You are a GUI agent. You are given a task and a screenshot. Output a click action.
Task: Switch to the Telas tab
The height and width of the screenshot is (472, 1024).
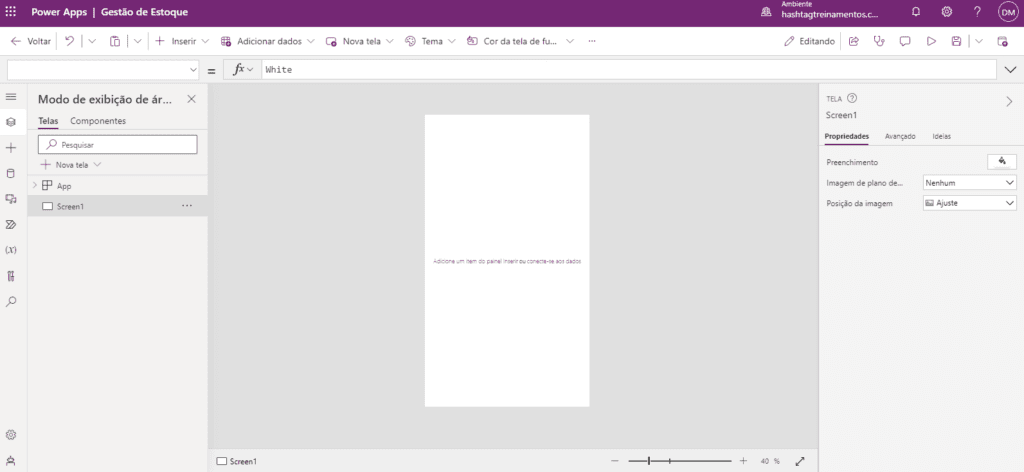(48, 121)
